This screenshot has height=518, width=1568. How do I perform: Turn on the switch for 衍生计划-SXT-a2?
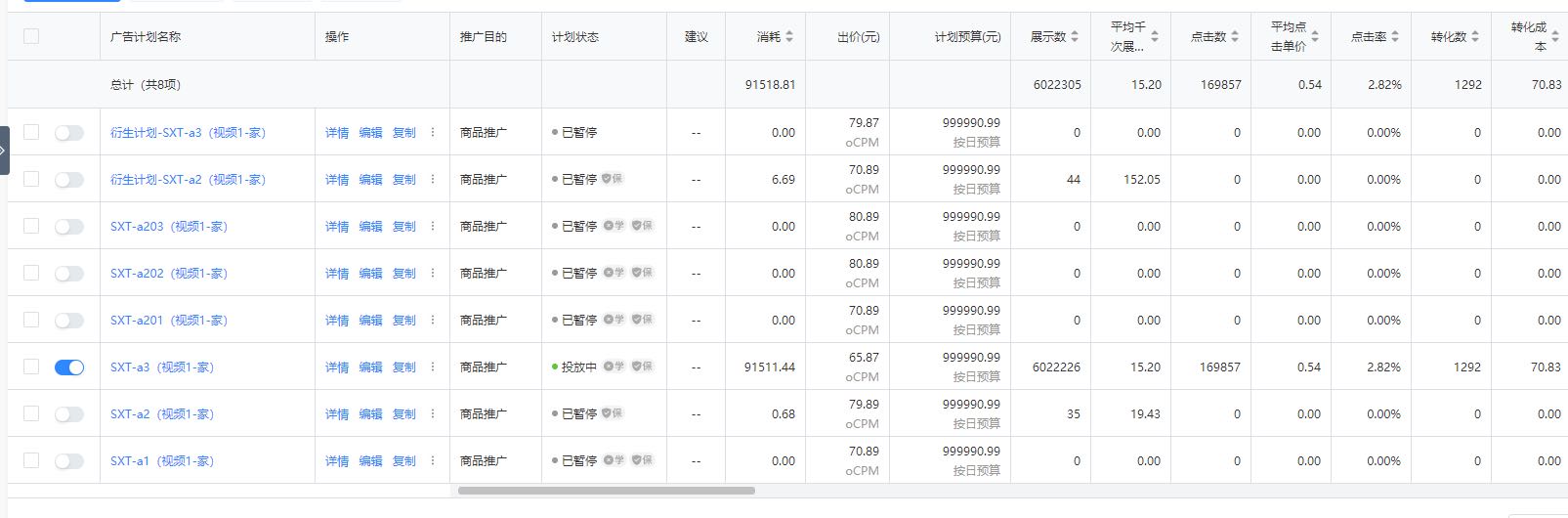point(69,180)
